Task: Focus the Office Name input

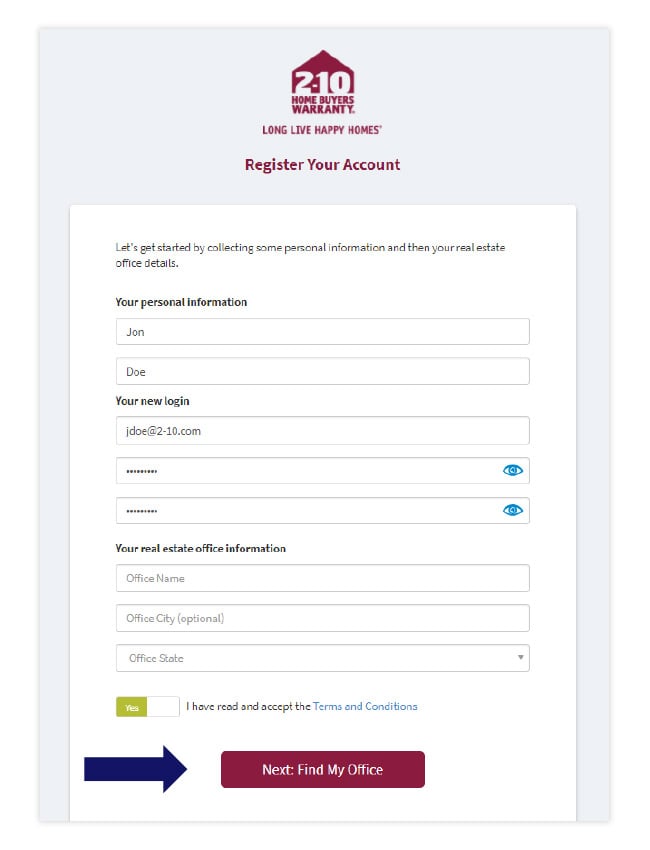Action: tap(322, 578)
